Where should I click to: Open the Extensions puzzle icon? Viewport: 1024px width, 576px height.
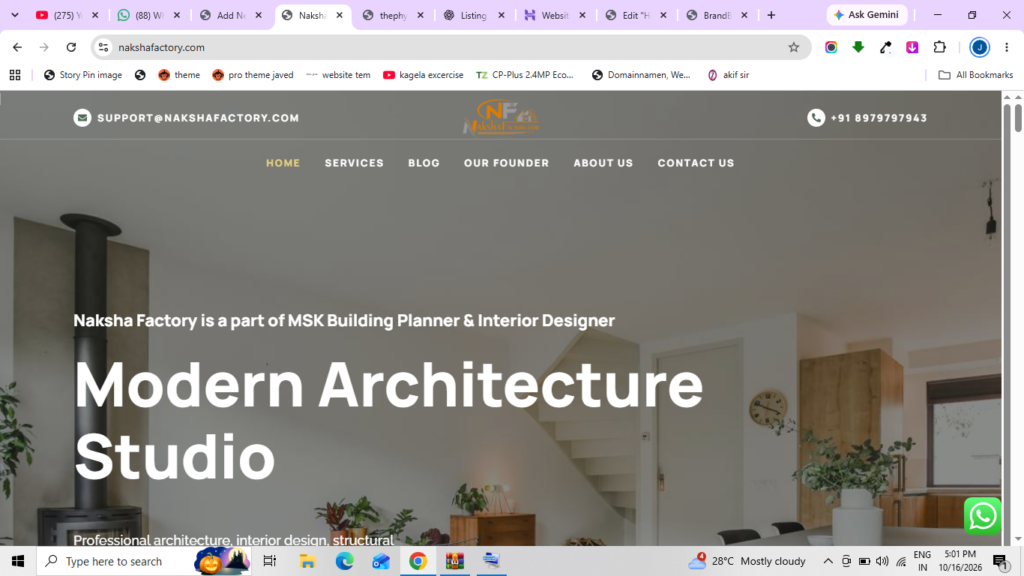pos(940,47)
